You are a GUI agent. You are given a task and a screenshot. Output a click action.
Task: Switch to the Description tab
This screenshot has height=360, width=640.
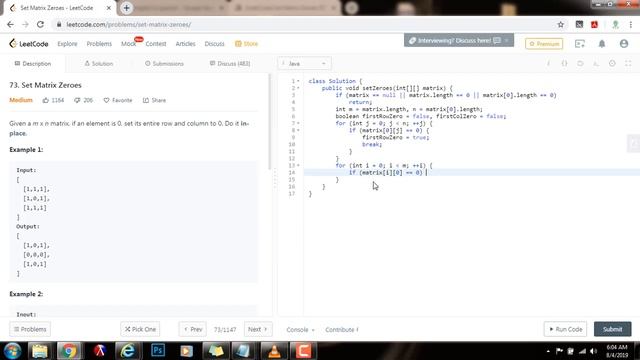point(33,64)
